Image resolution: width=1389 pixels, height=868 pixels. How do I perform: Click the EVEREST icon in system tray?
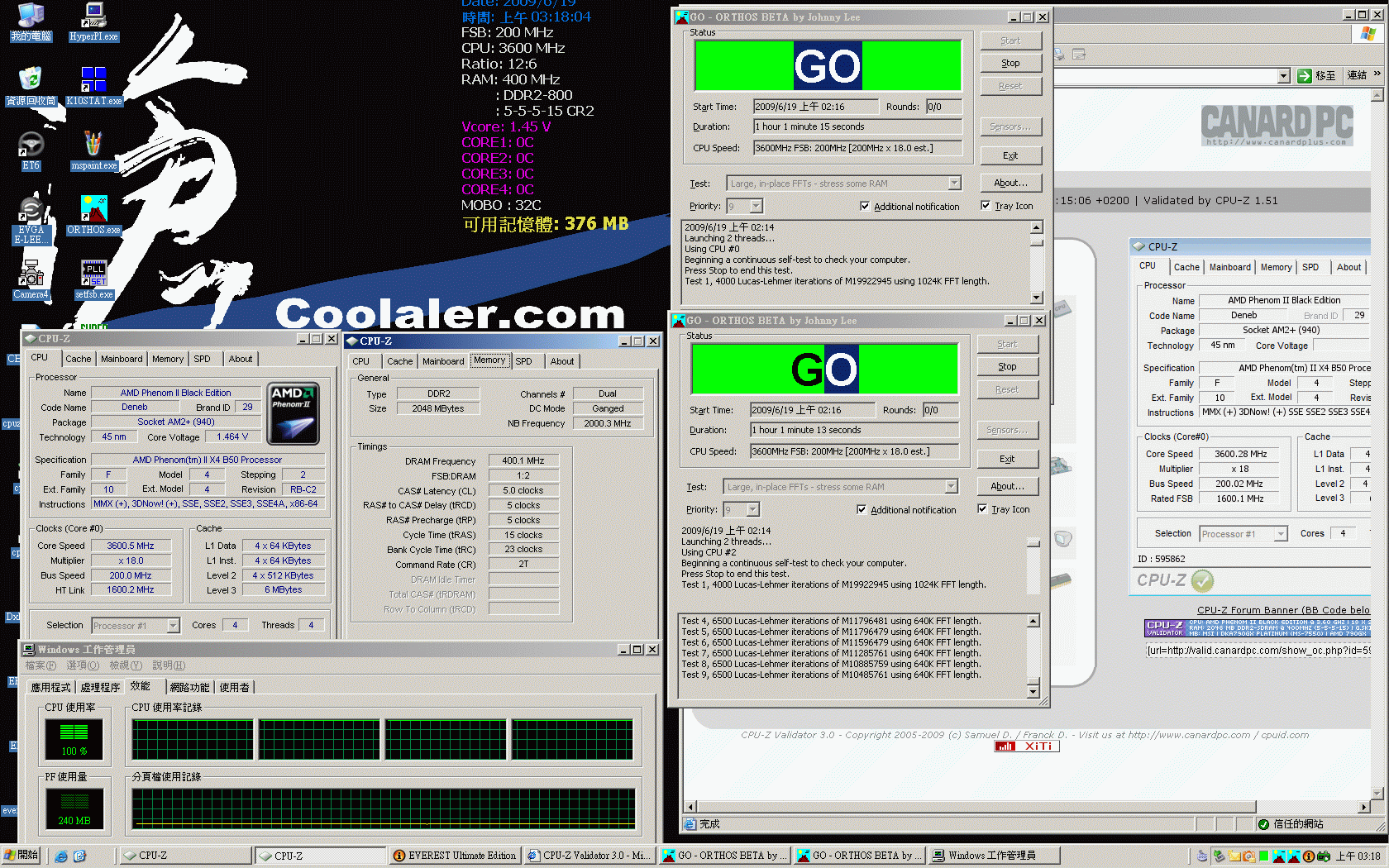point(1309,856)
